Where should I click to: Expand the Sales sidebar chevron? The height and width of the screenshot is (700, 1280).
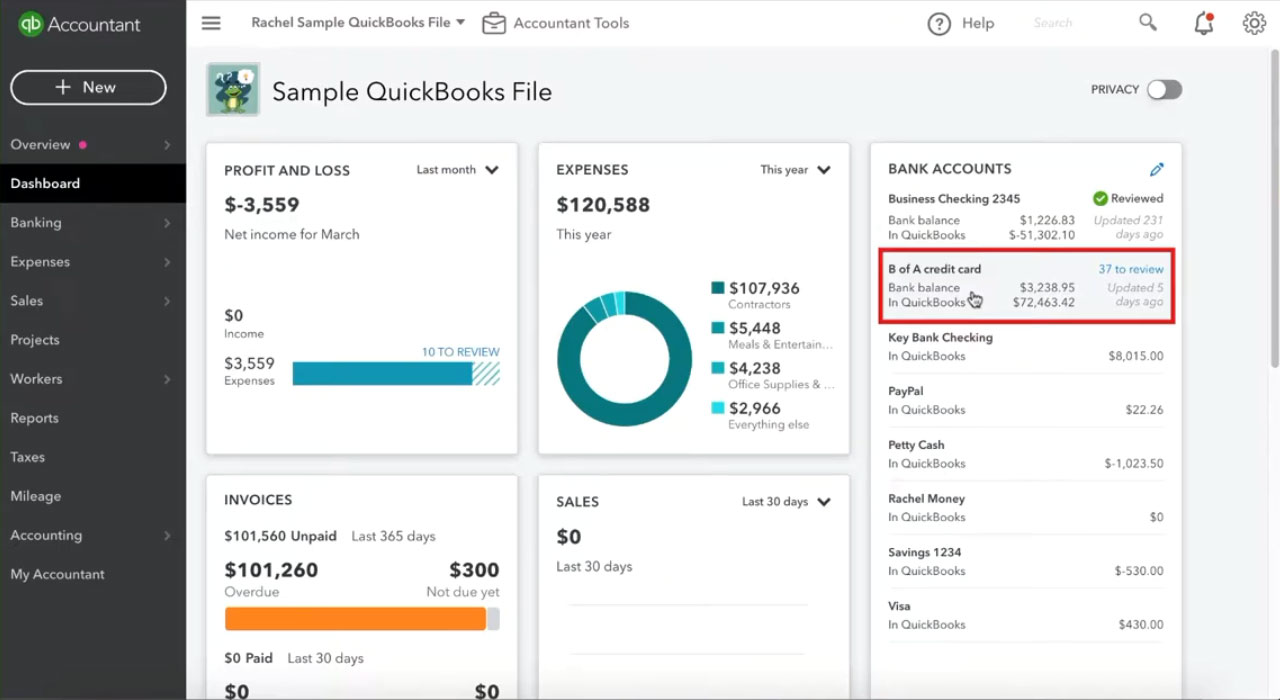[167, 301]
